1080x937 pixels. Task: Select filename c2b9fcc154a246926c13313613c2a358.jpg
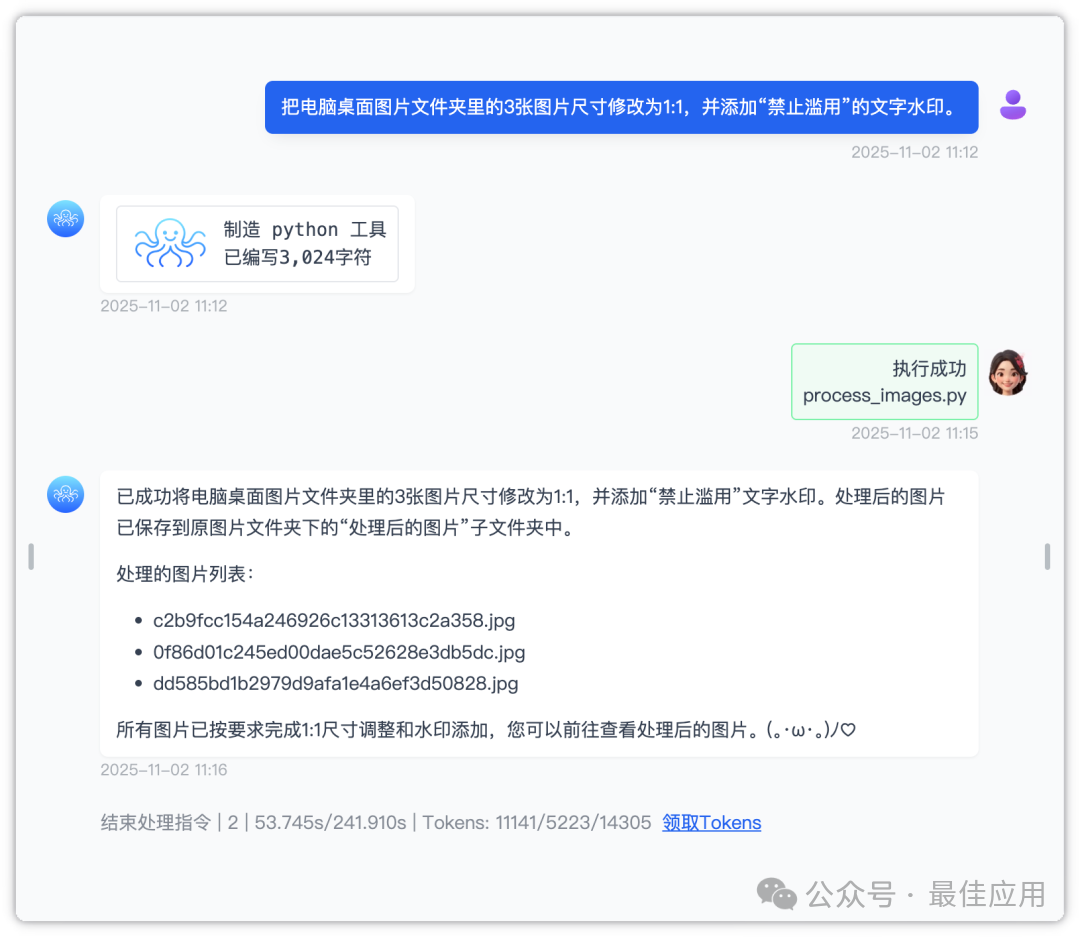(x=333, y=620)
